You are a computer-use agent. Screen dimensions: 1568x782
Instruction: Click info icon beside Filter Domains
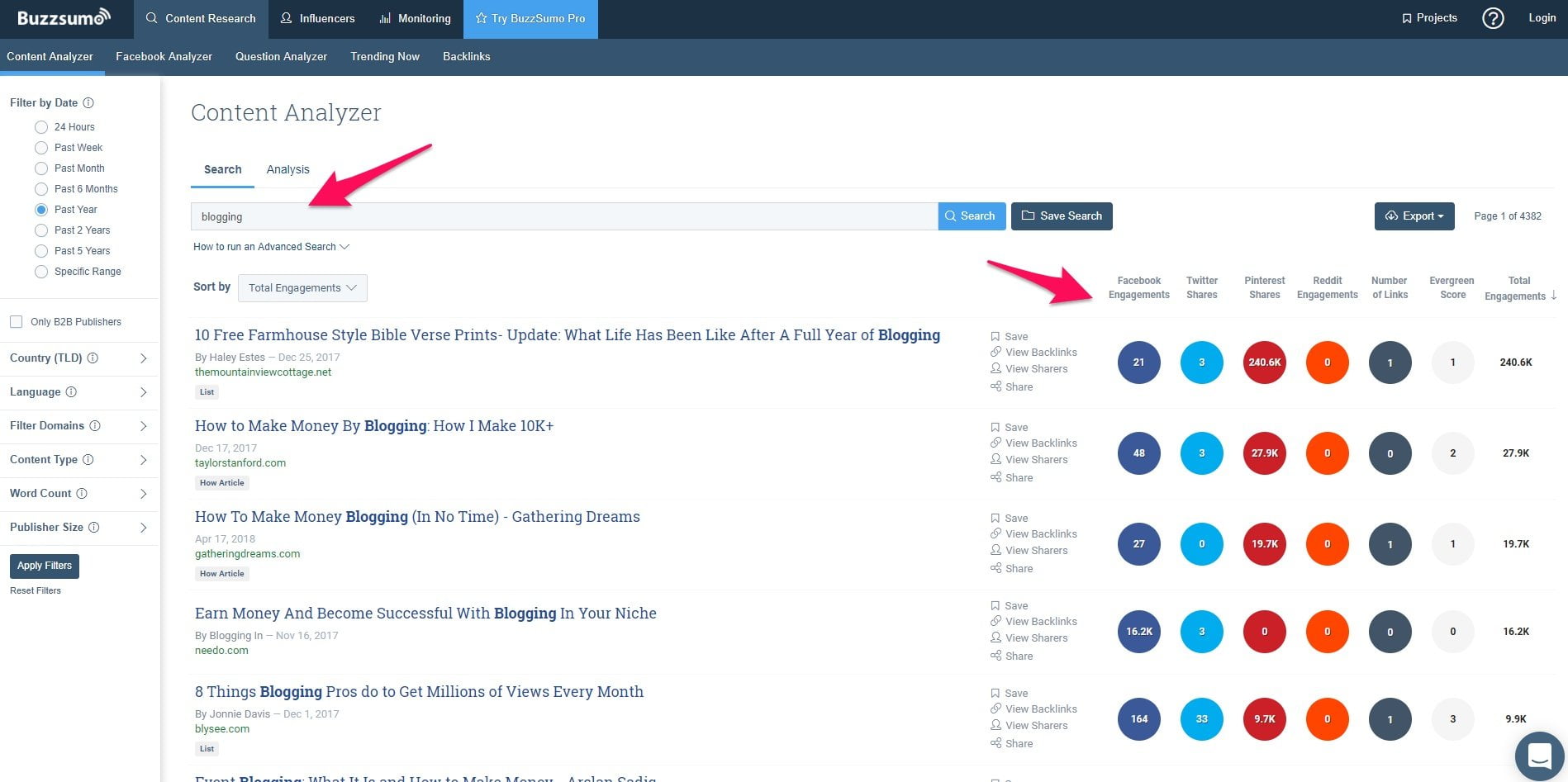point(95,425)
